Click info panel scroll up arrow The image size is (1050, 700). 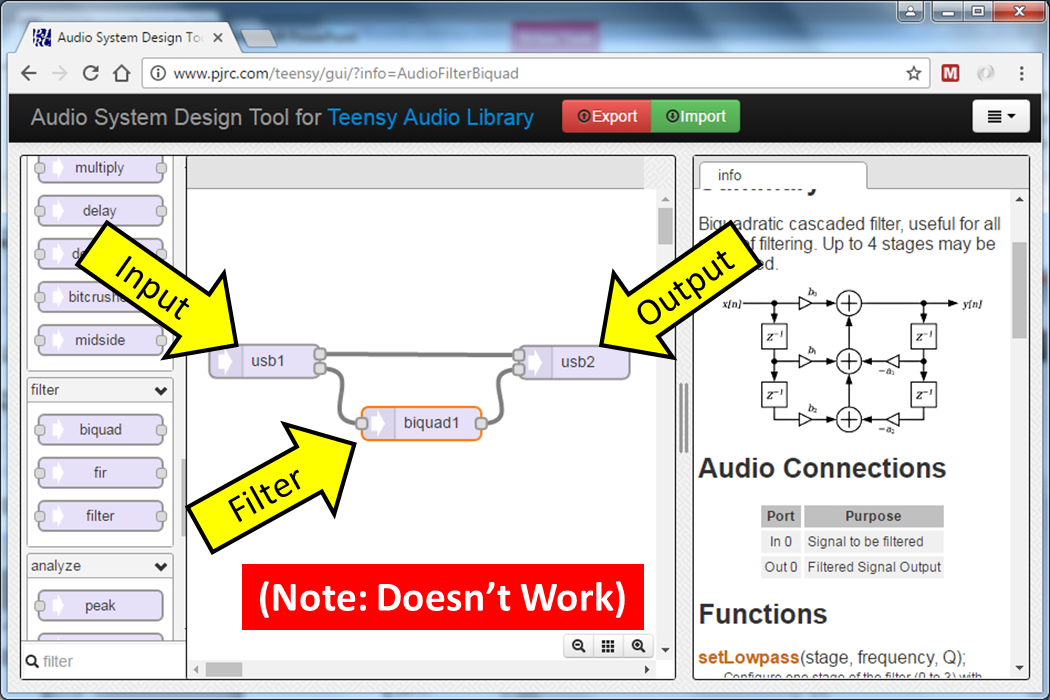[1019, 200]
